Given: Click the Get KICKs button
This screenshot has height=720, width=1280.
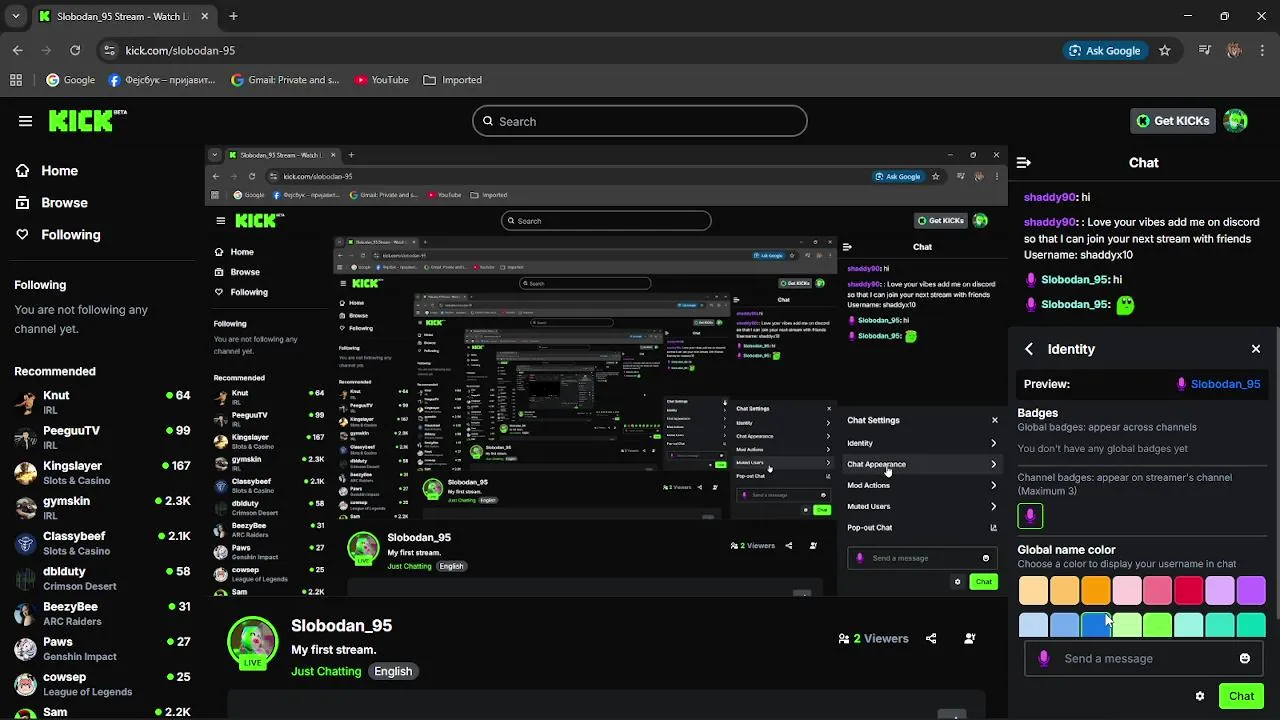Looking at the screenshot, I should point(1174,121).
